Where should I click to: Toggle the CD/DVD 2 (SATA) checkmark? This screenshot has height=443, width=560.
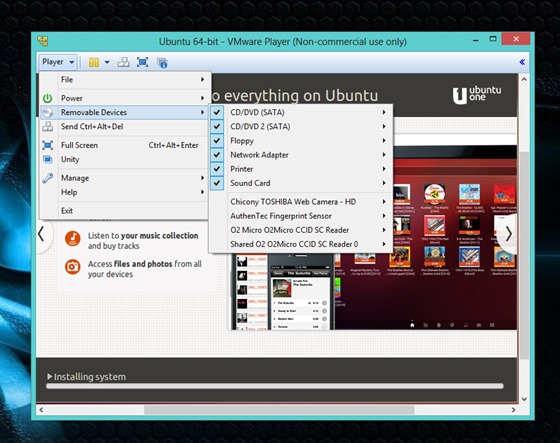pyautogui.click(x=217, y=126)
